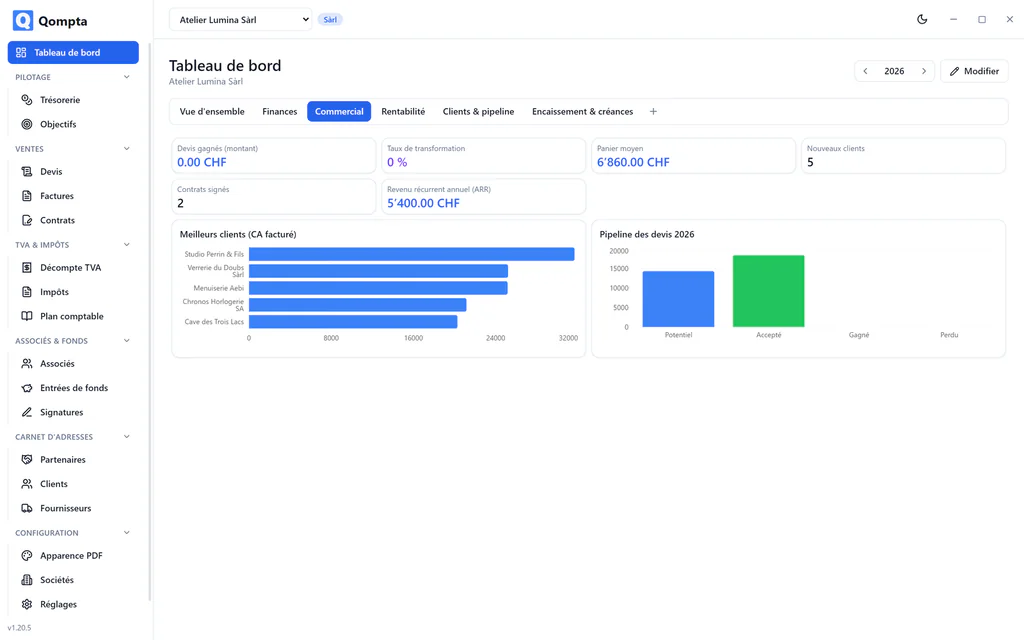Switch to the Vue d'ensemble tab
The height and width of the screenshot is (640, 1024).
(212, 112)
